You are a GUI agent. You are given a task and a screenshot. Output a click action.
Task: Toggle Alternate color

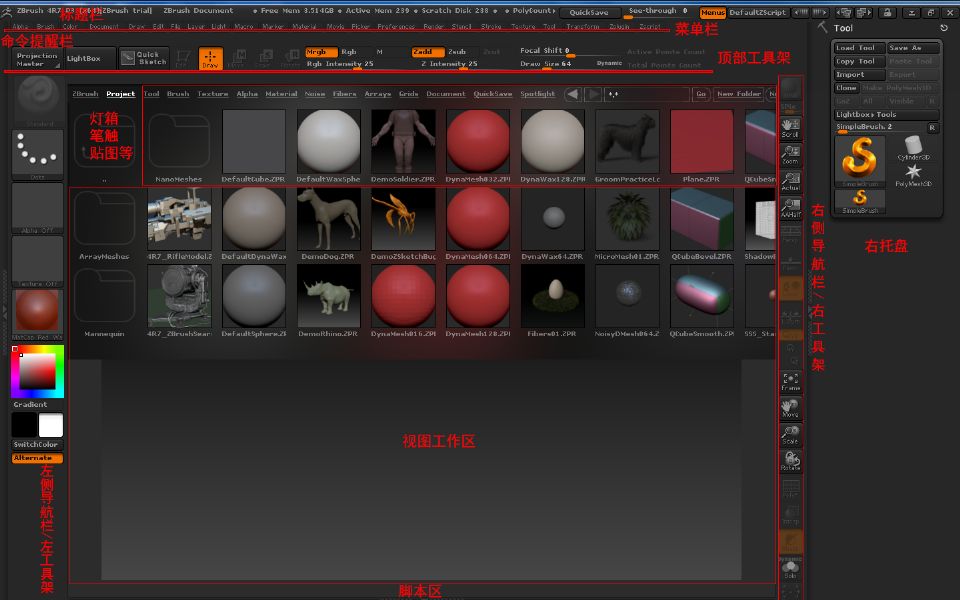[37, 458]
